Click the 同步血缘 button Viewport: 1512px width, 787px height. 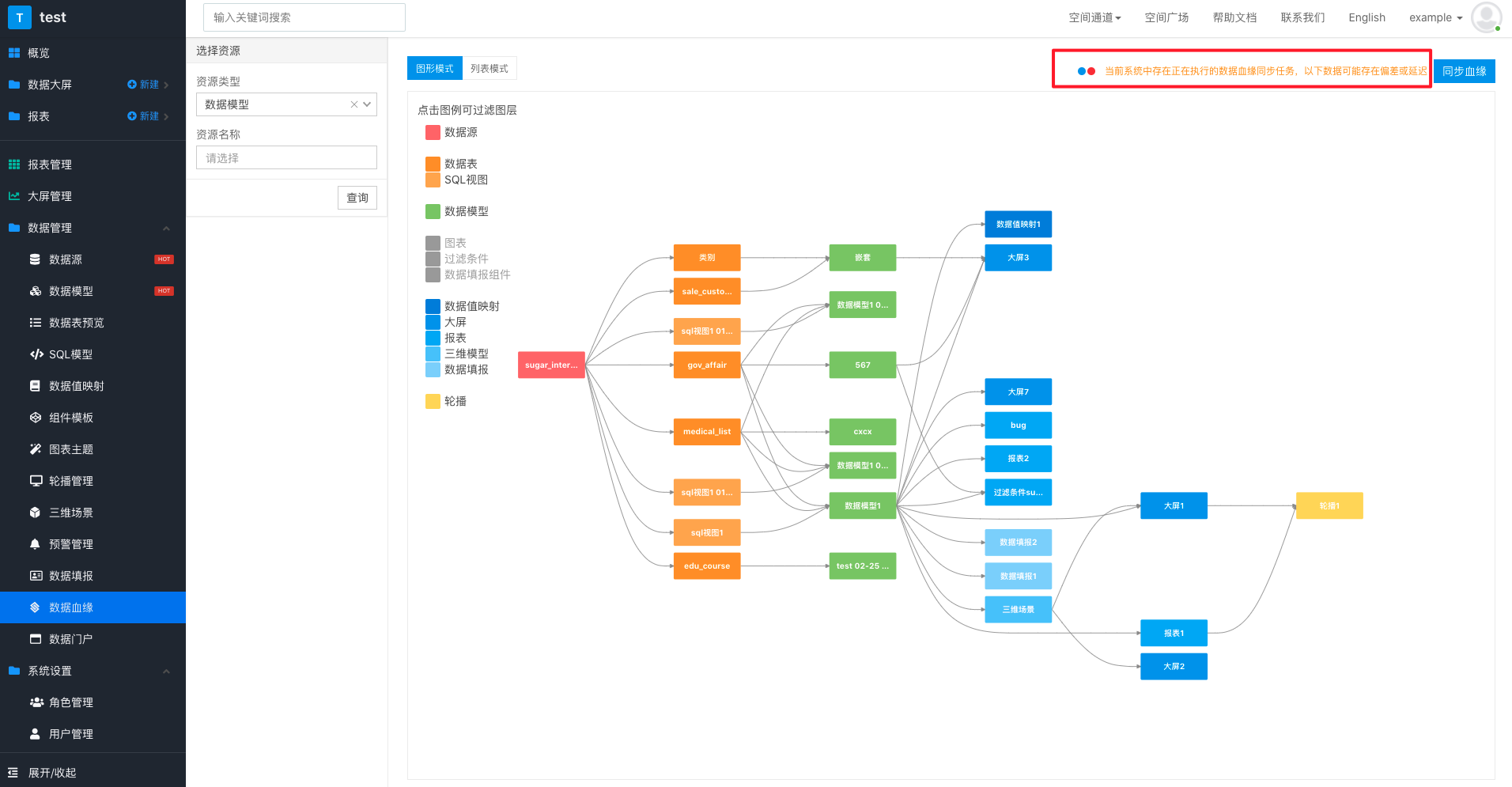click(x=1464, y=71)
